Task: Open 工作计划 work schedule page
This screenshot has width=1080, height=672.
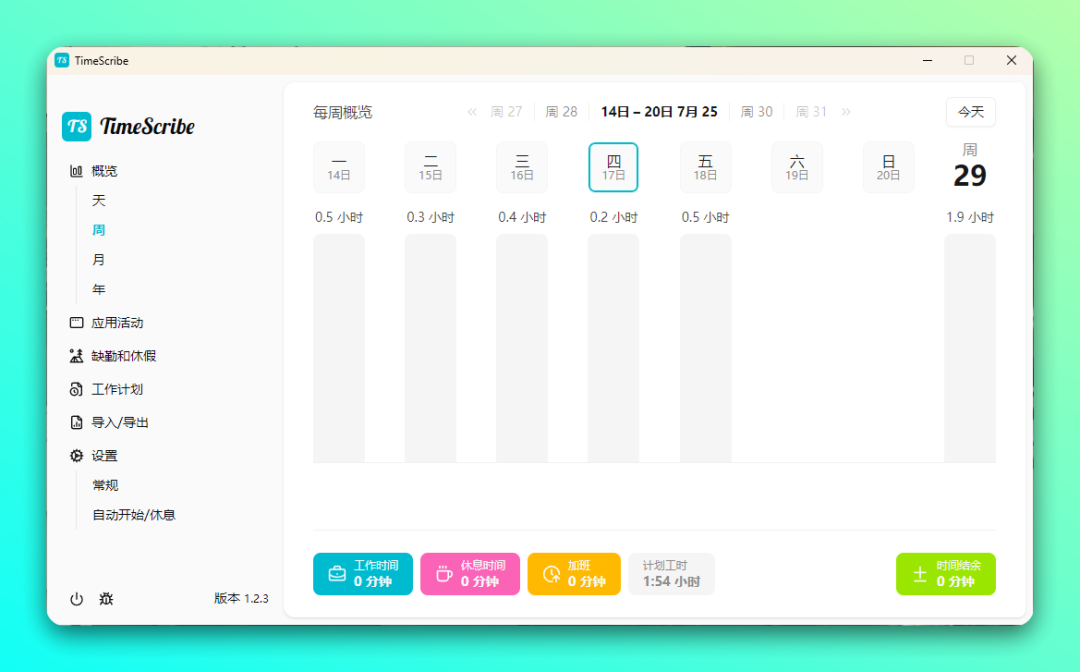Action: coord(117,390)
